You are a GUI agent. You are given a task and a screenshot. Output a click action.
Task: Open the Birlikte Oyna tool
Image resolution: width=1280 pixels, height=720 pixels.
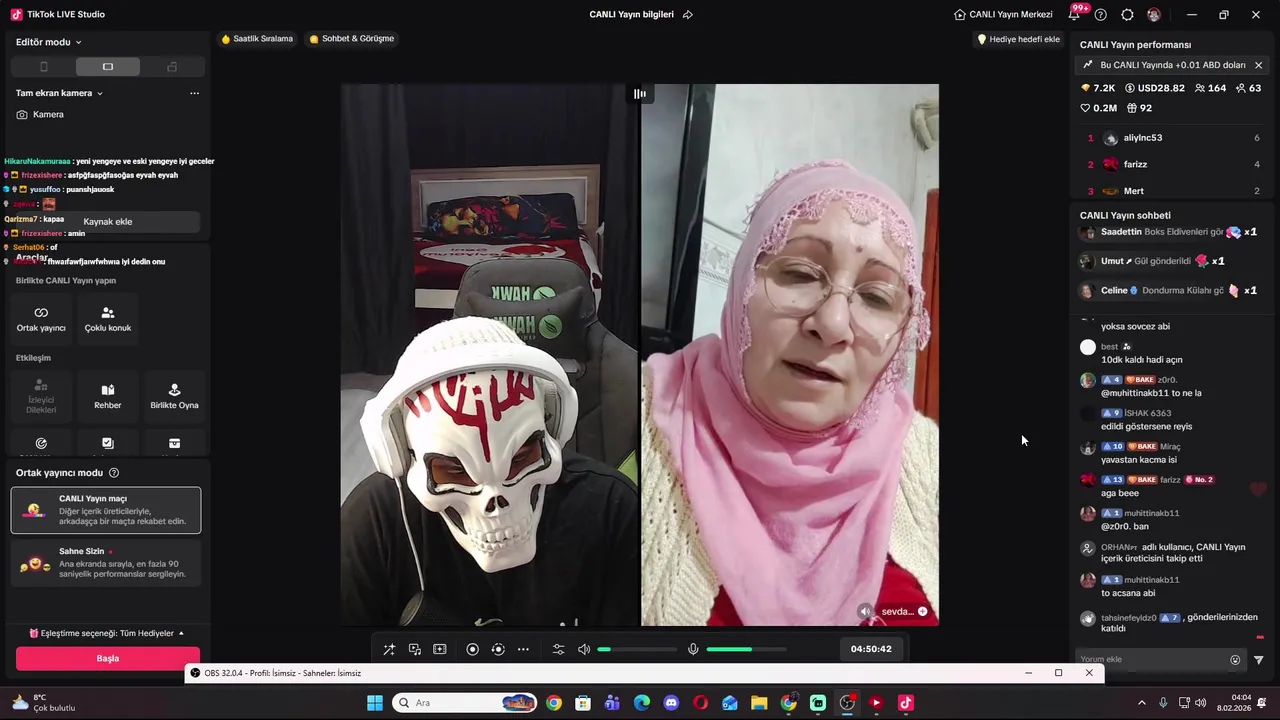click(x=174, y=396)
